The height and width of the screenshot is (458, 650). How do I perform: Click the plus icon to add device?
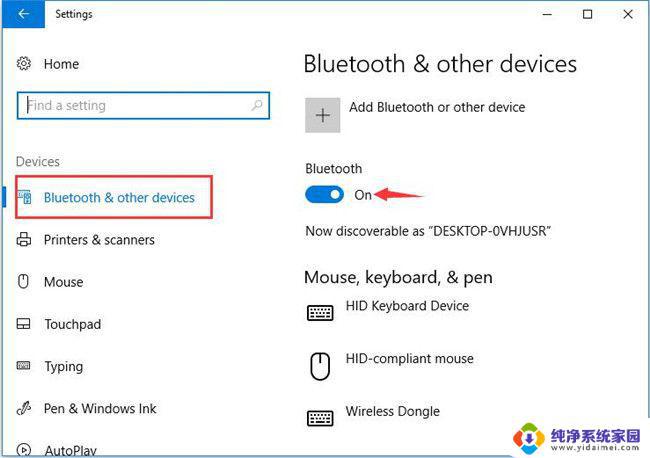click(323, 115)
